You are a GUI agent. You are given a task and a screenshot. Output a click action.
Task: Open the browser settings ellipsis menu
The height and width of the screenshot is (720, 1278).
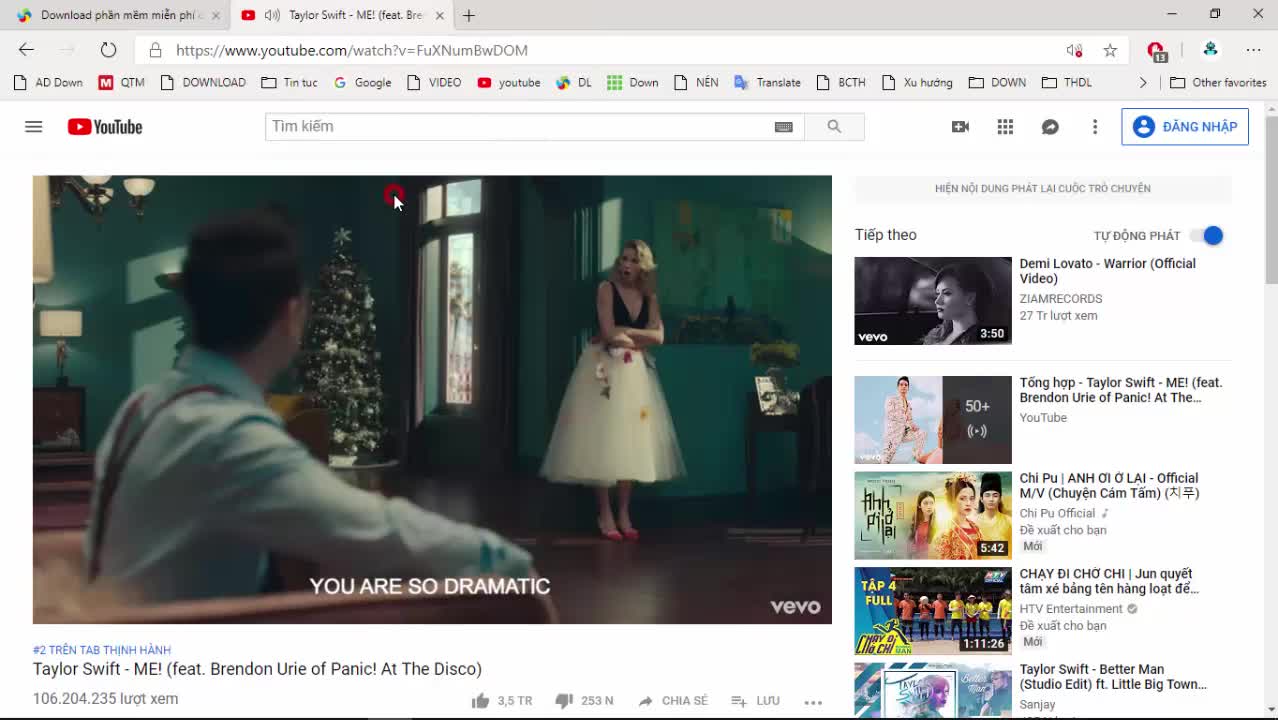pos(1254,50)
